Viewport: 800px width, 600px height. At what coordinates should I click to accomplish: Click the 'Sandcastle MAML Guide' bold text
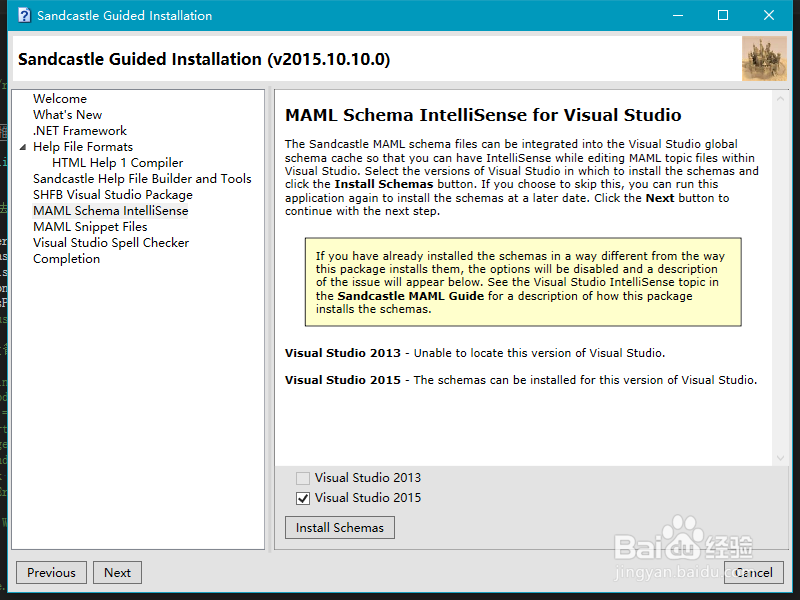point(411,296)
